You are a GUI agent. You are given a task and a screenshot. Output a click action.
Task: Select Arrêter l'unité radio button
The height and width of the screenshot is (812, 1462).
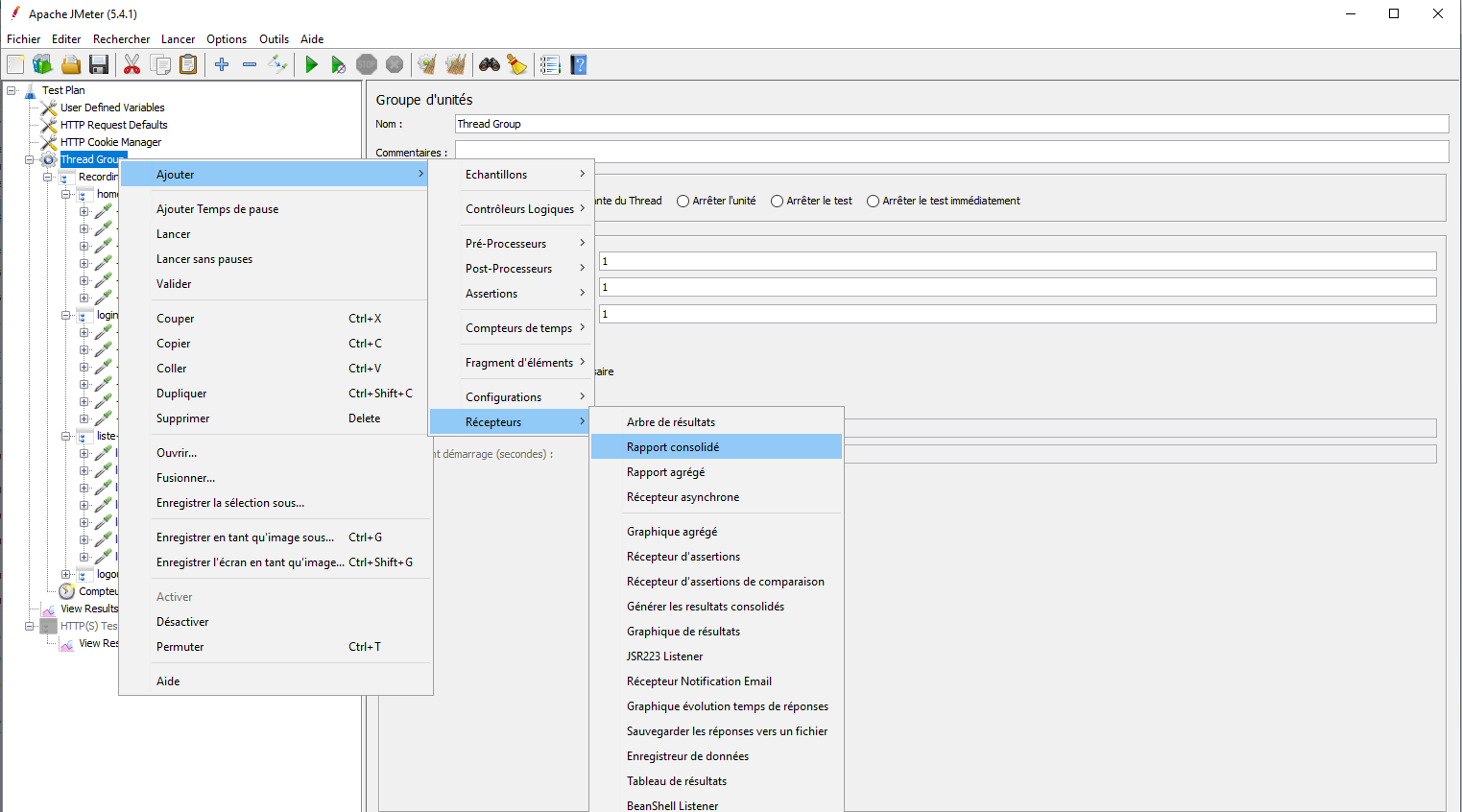tap(683, 201)
